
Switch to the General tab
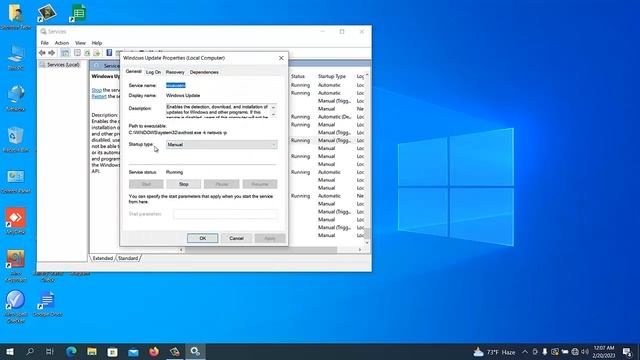coord(133,71)
